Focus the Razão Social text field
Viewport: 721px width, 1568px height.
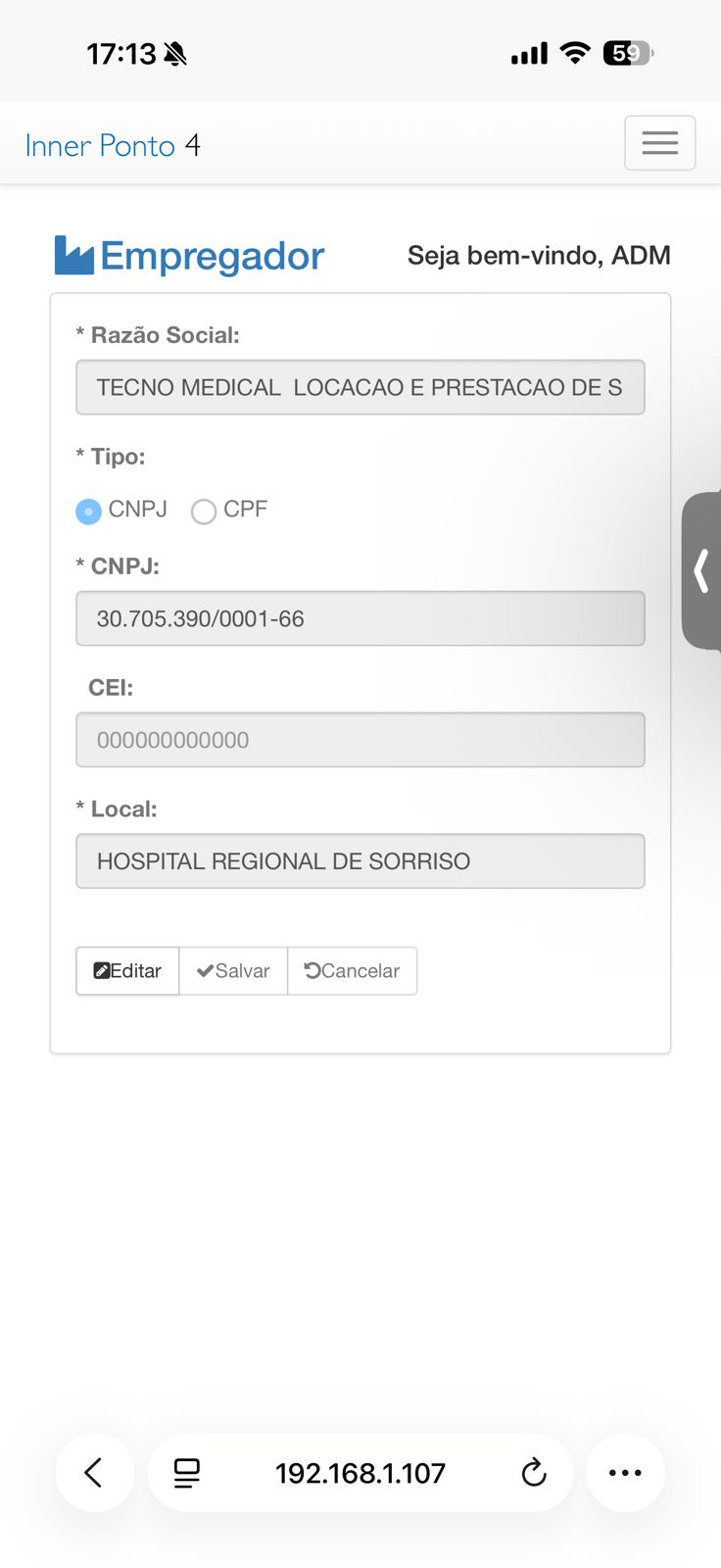[x=360, y=387]
